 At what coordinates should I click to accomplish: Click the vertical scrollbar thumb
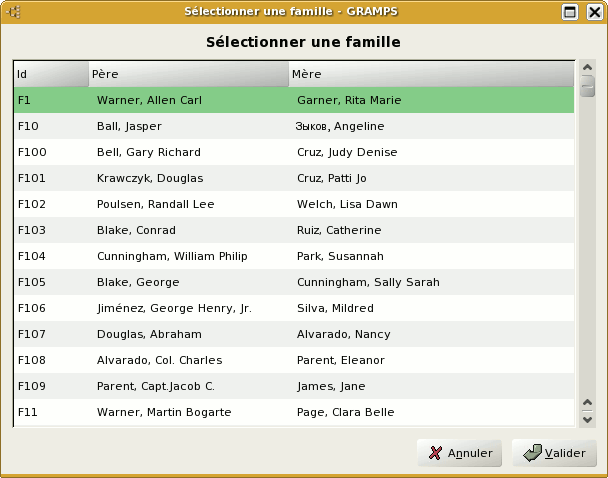pyautogui.click(x=587, y=87)
